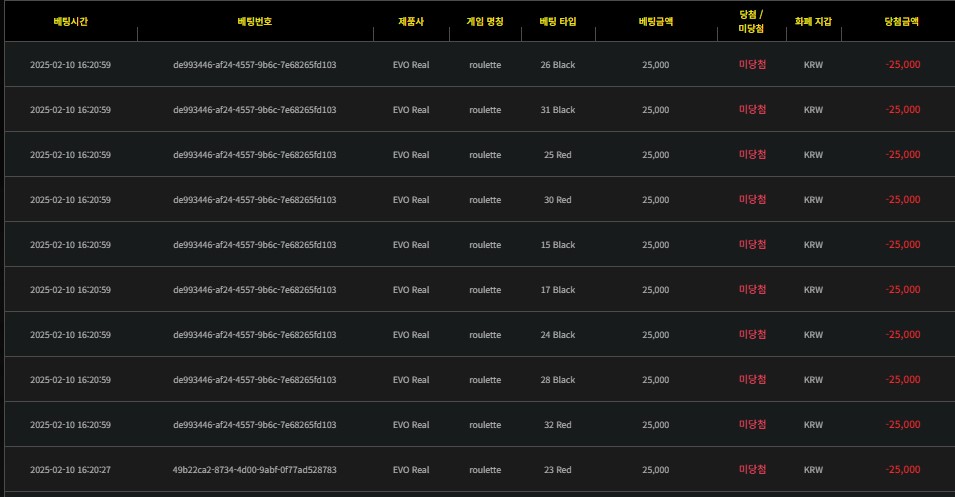This screenshot has height=497, width=955.
Task: Select the 28 Black bet type cell
Action: click(x=558, y=380)
